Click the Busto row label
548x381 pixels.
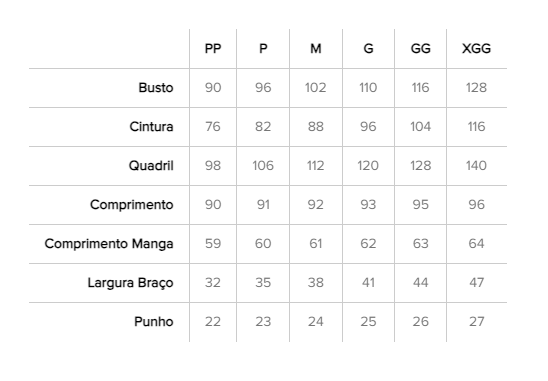click(156, 88)
